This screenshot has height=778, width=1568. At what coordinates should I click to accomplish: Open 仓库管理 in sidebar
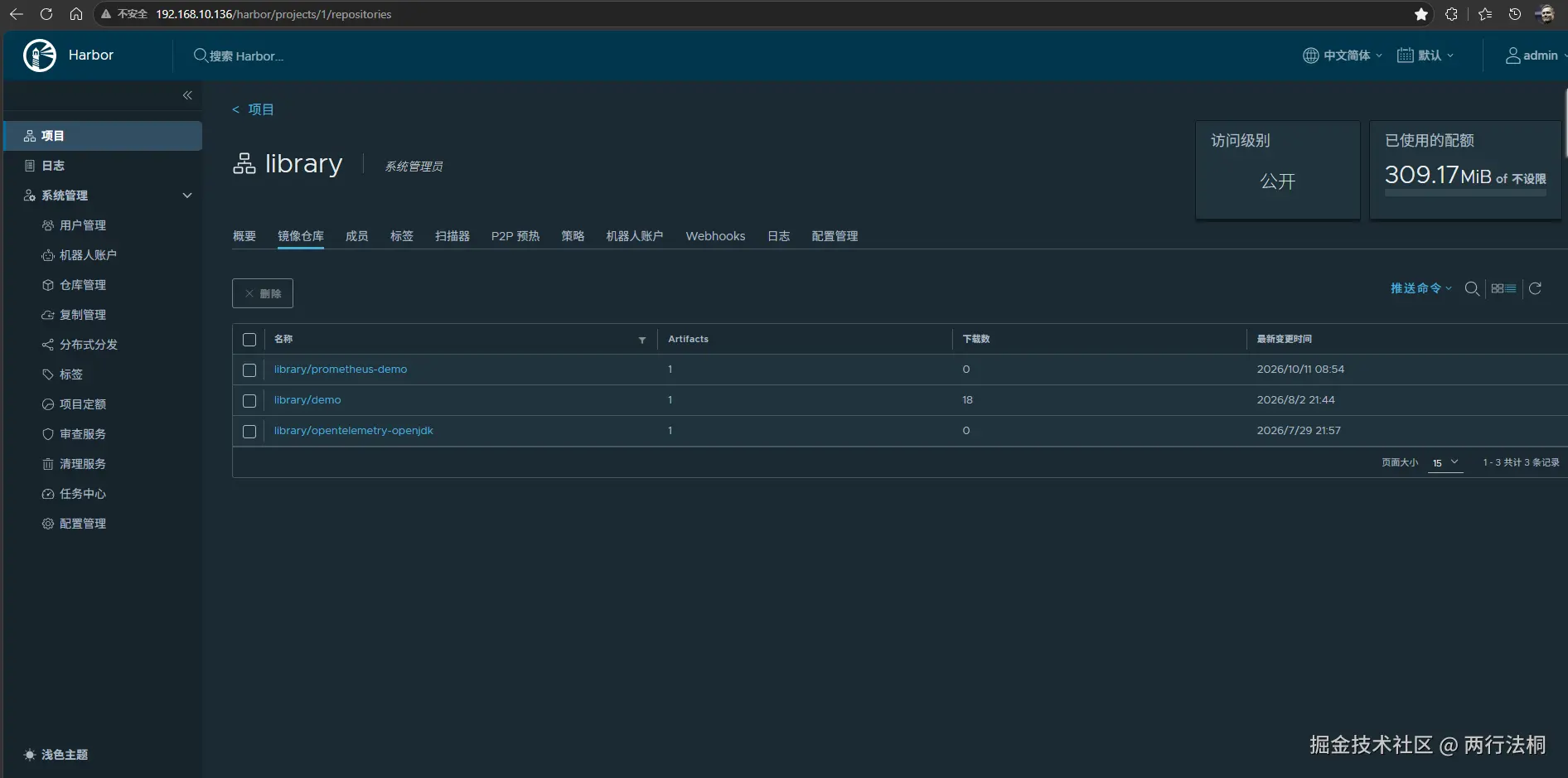[83, 285]
